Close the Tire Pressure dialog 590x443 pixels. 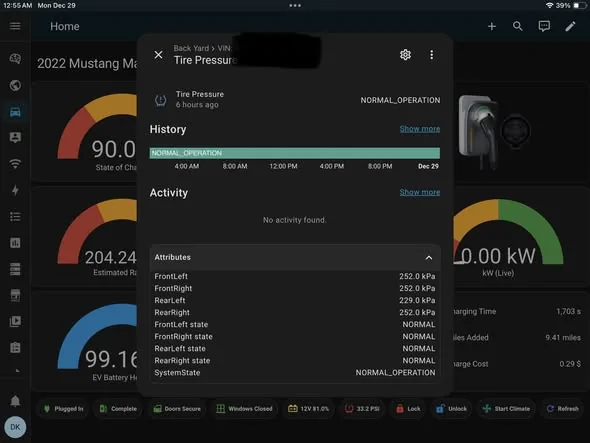[x=158, y=55]
